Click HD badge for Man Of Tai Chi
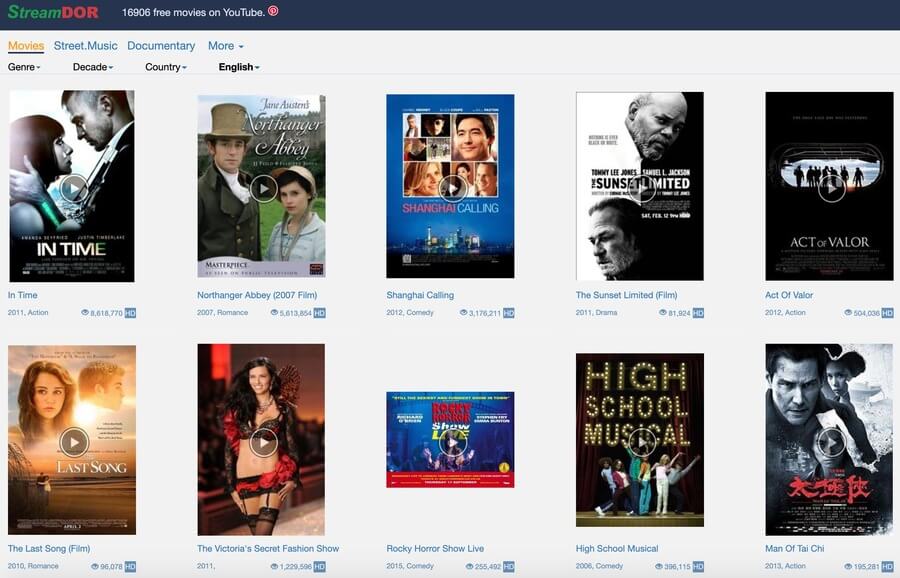 tap(887, 567)
